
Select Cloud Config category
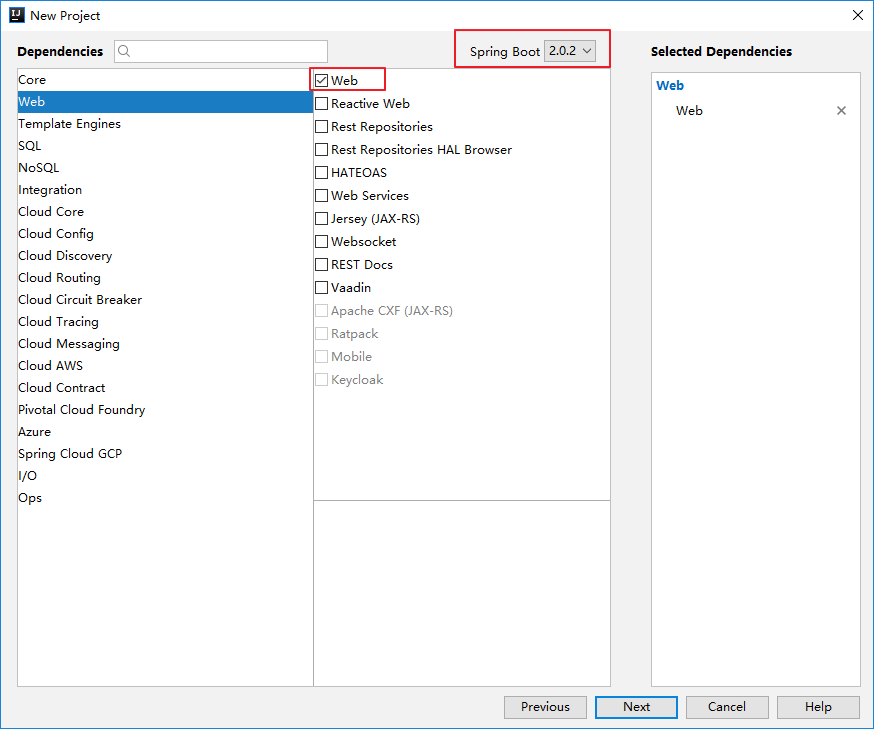coord(165,234)
